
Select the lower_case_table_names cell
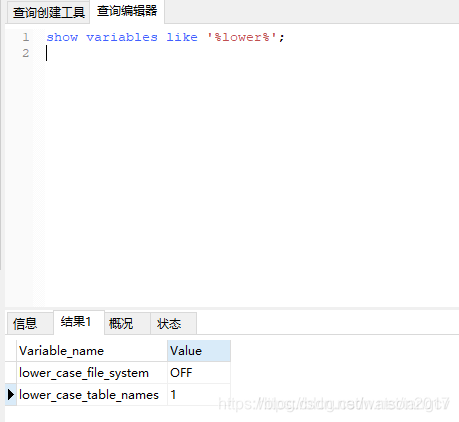point(92,395)
